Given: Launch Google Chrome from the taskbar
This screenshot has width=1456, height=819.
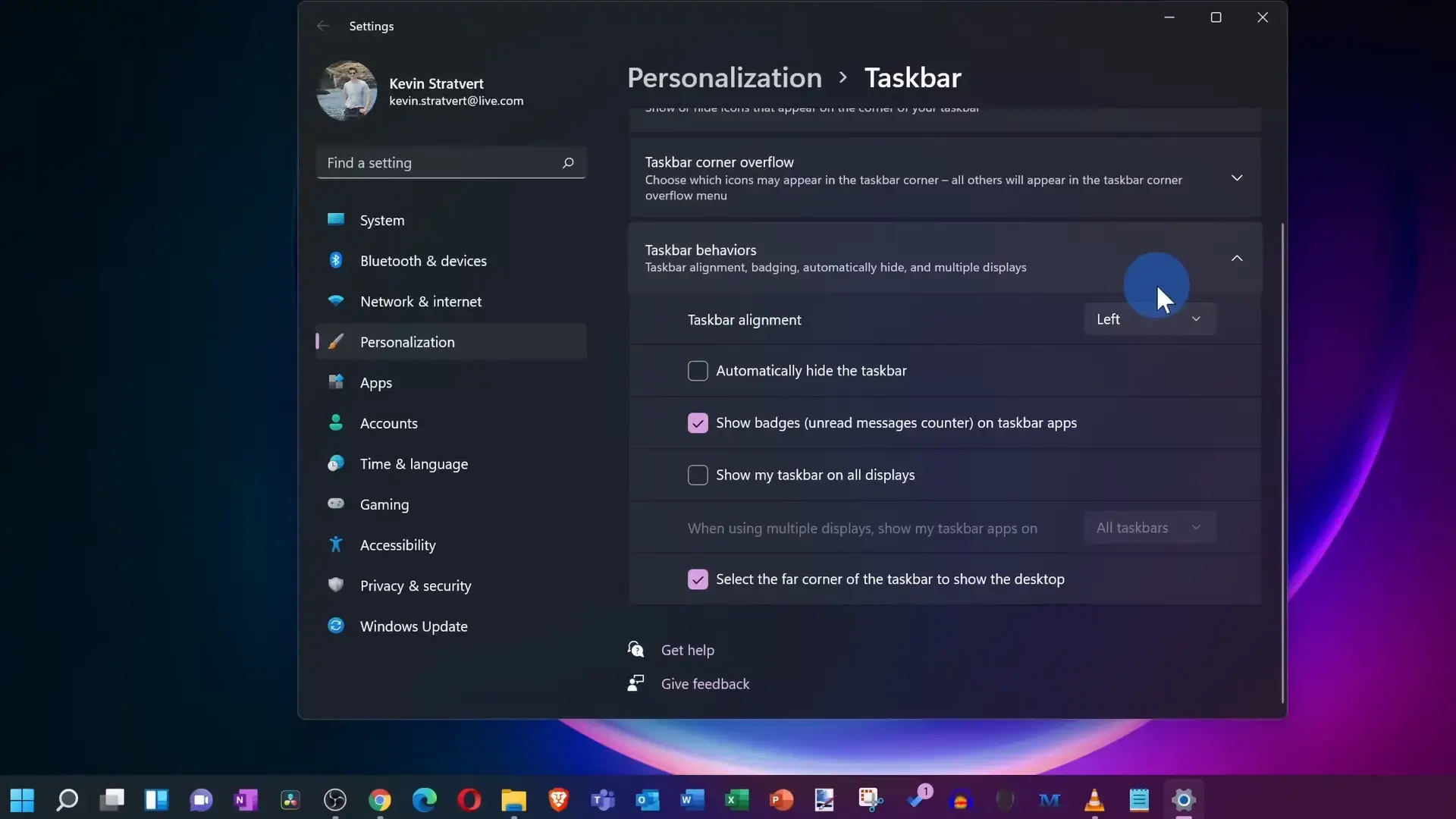Looking at the screenshot, I should [380, 799].
